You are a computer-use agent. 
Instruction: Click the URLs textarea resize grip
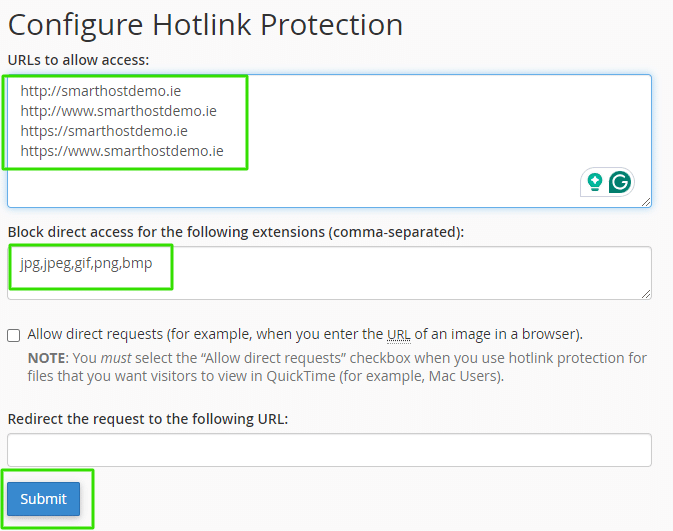(x=646, y=202)
